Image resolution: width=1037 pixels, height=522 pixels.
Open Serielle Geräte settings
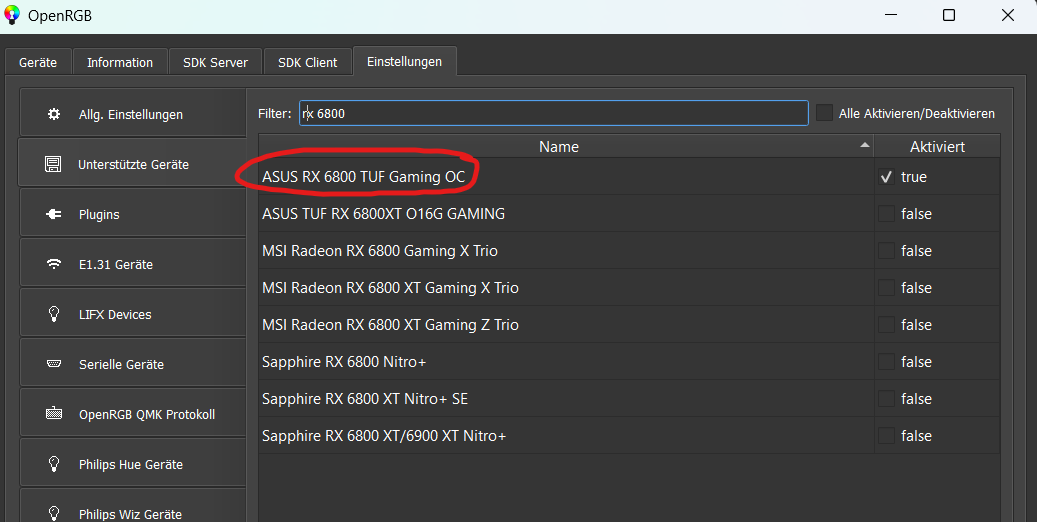[133, 363]
